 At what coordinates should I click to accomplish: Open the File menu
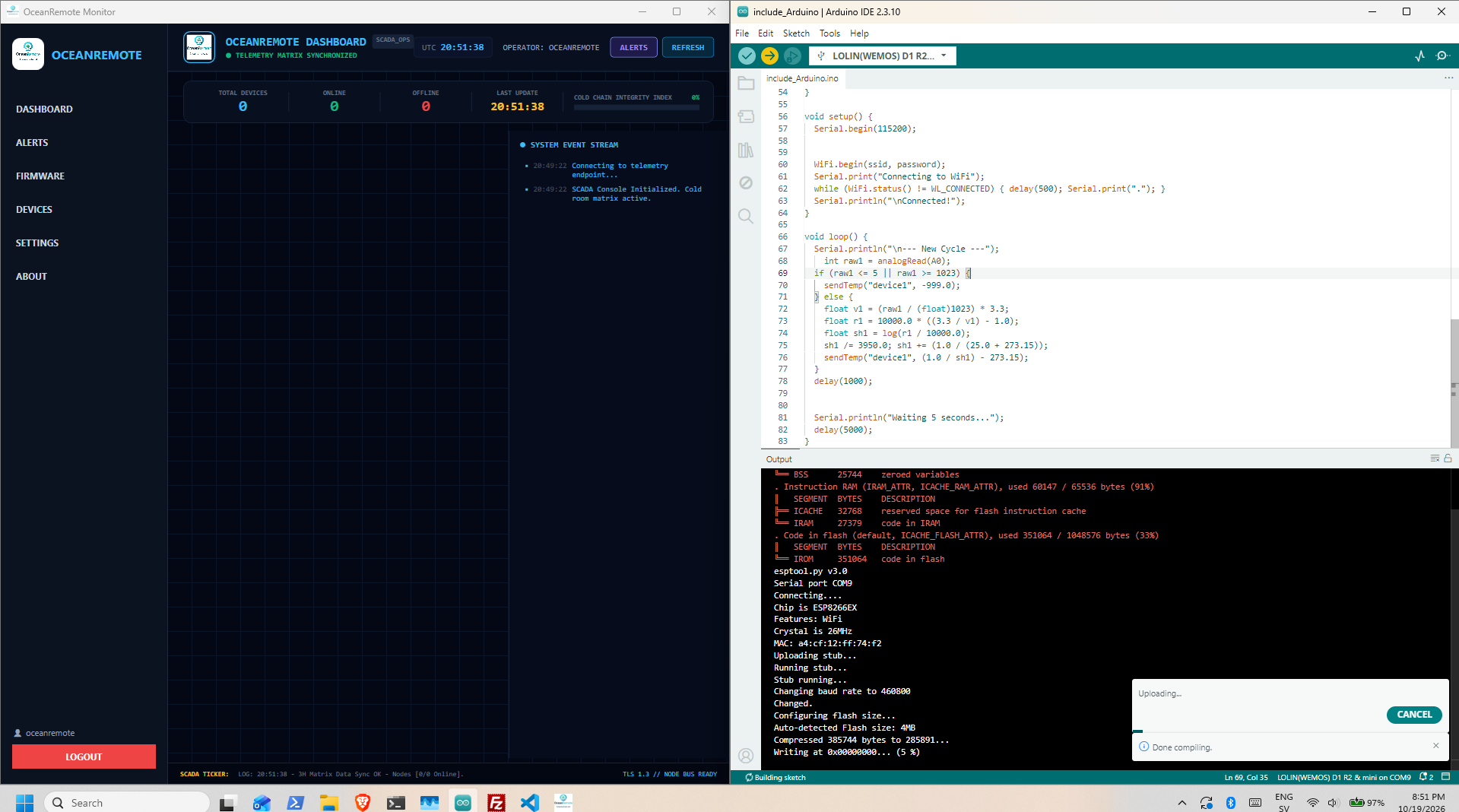tap(742, 33)
